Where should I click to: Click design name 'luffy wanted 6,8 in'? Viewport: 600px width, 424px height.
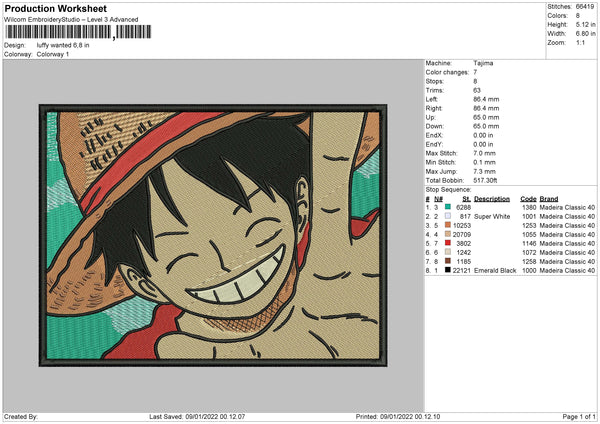click(x=63, y=45)
